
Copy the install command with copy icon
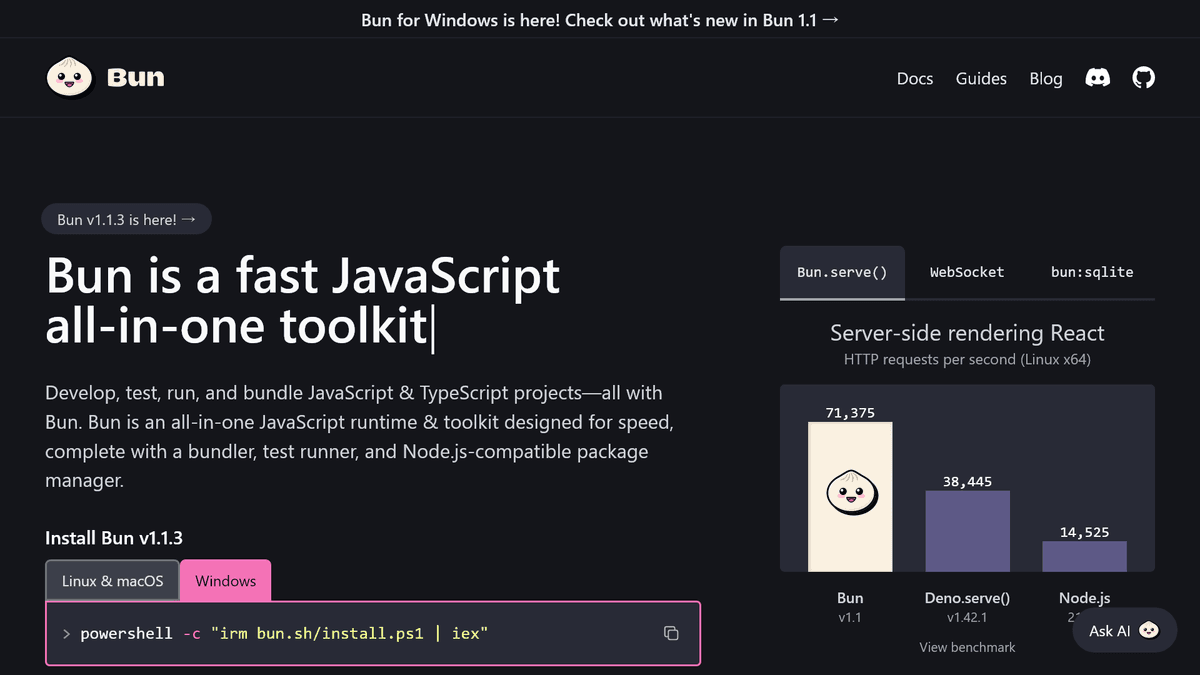coord(672,633)
